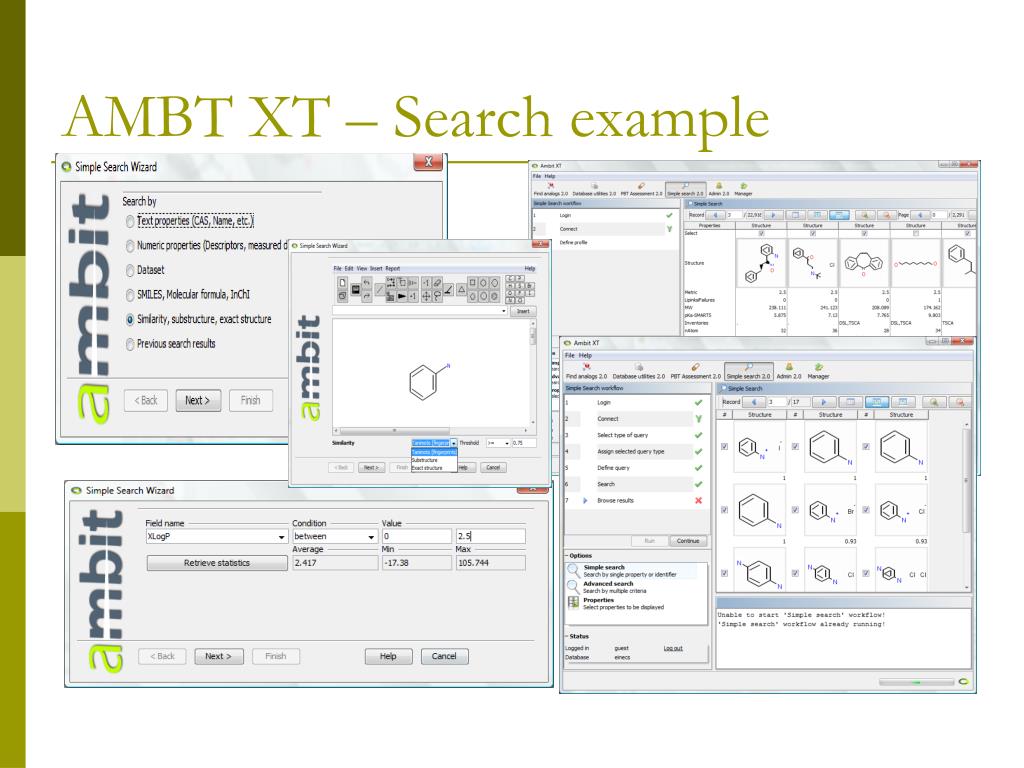This screenshot has width=1024, height=768.
Task: Toggle checkbox of first structure in front results grid
Action: (x=724, y=447)
